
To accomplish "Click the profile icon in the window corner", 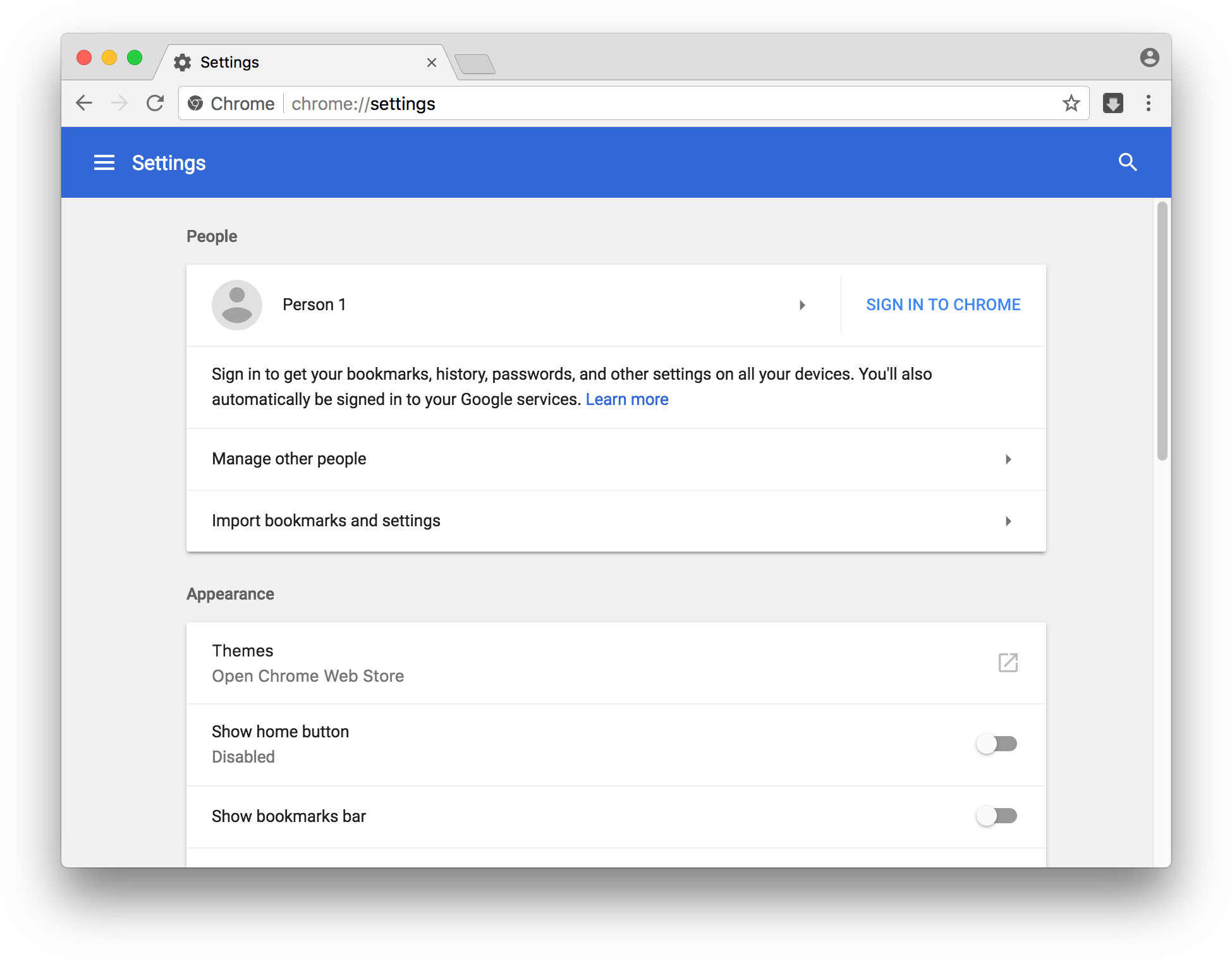I will pyautogui.click(x=1150, y=57).
